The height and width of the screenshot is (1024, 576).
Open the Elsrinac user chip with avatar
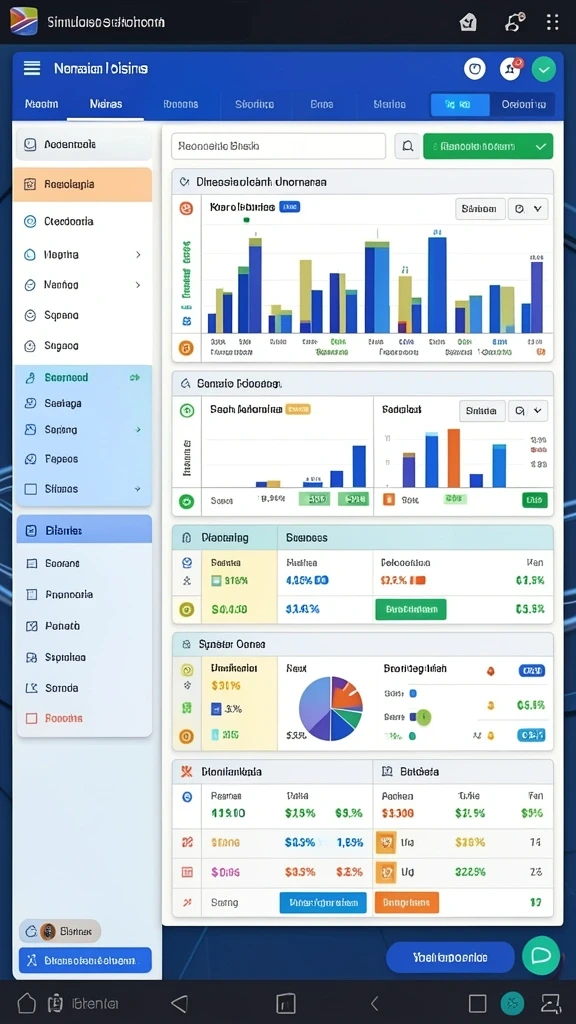coord(59,931)
